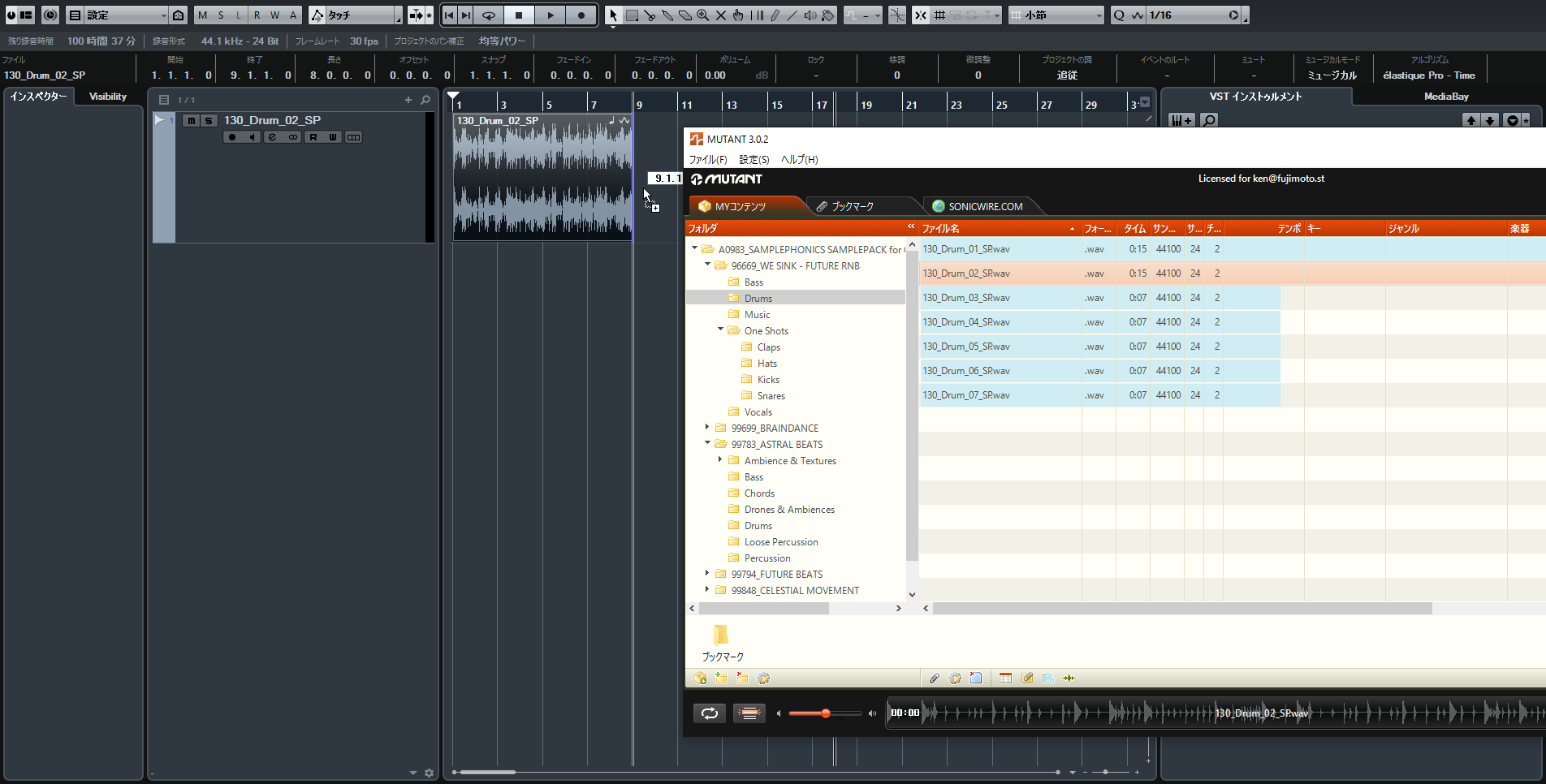Toggle Monitor on the drum track

click(252, 137)
